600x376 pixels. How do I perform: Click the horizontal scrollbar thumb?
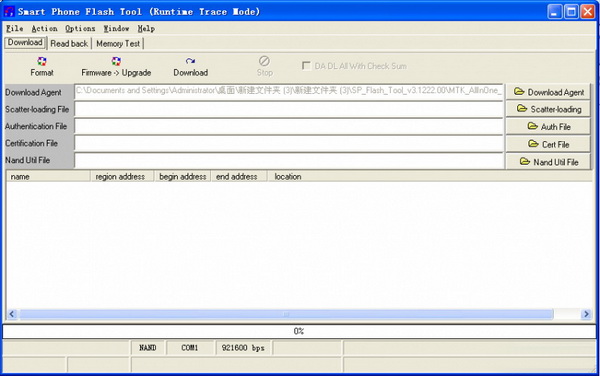pyautogui.click(x=286, y=314)
